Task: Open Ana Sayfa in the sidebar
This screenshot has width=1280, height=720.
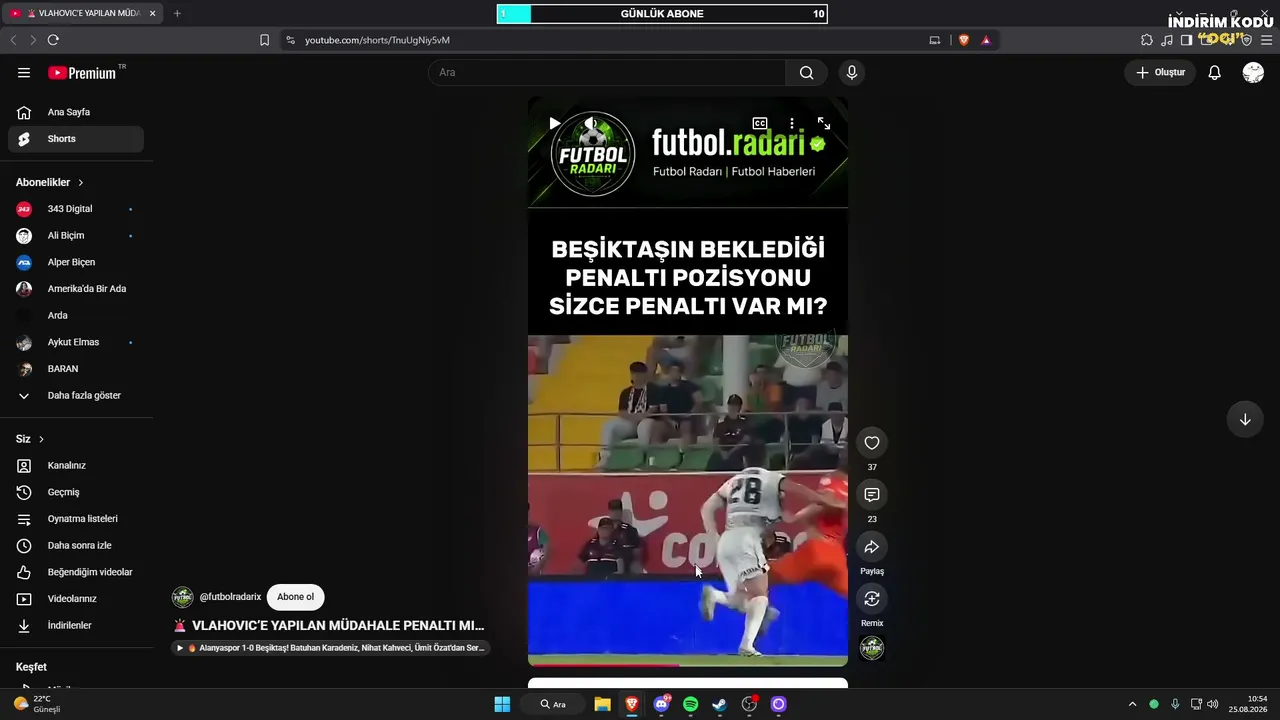Action: tap(76, 112)
